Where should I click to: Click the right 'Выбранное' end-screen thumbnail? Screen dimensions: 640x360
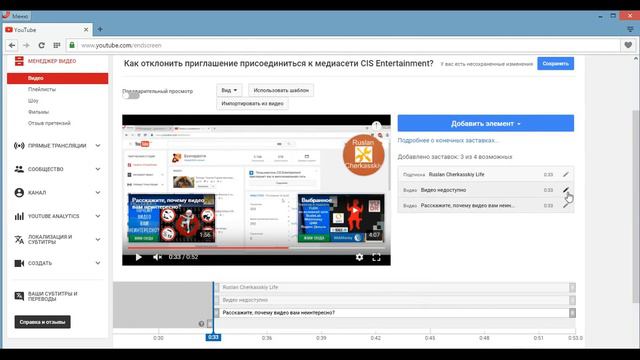coord(341,218)
